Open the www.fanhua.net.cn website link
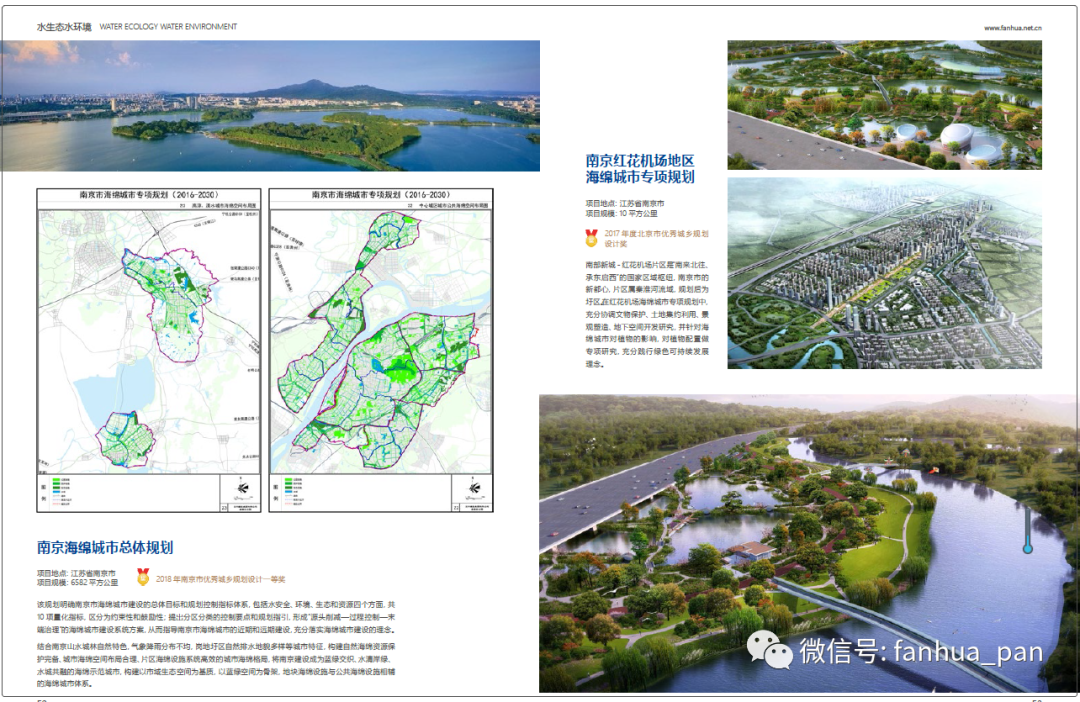 pos(1012,28)
